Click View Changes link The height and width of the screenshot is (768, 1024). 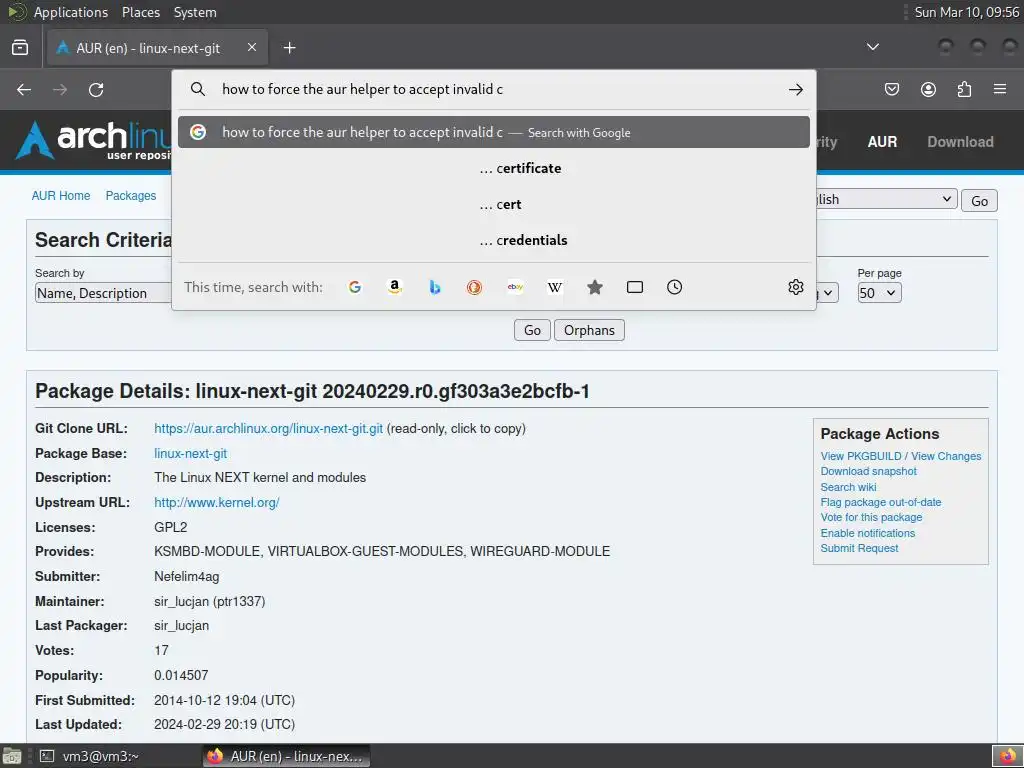click(x=946, y=456)
